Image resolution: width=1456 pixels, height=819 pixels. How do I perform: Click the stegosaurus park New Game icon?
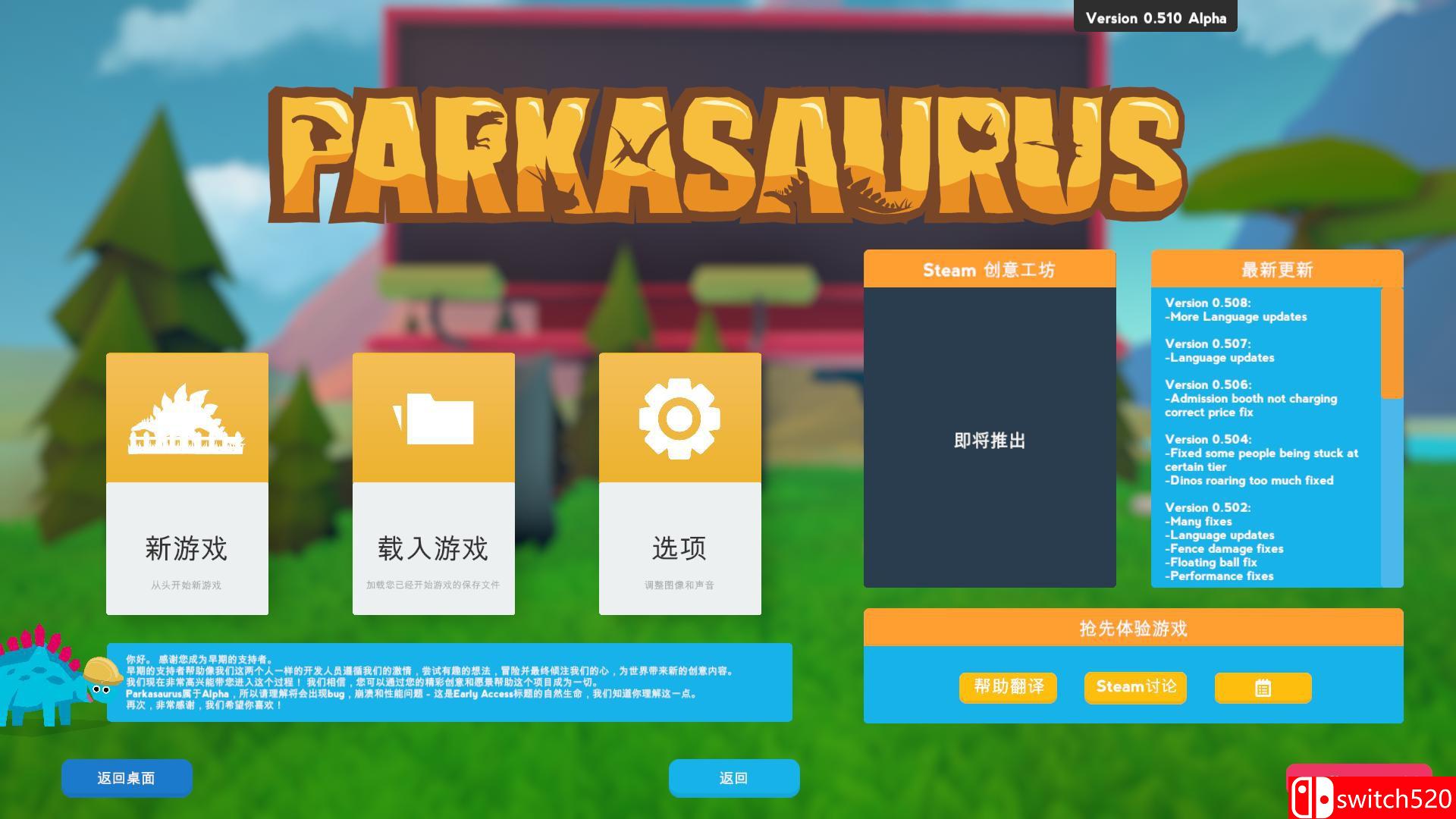click(x=187, y=419)
